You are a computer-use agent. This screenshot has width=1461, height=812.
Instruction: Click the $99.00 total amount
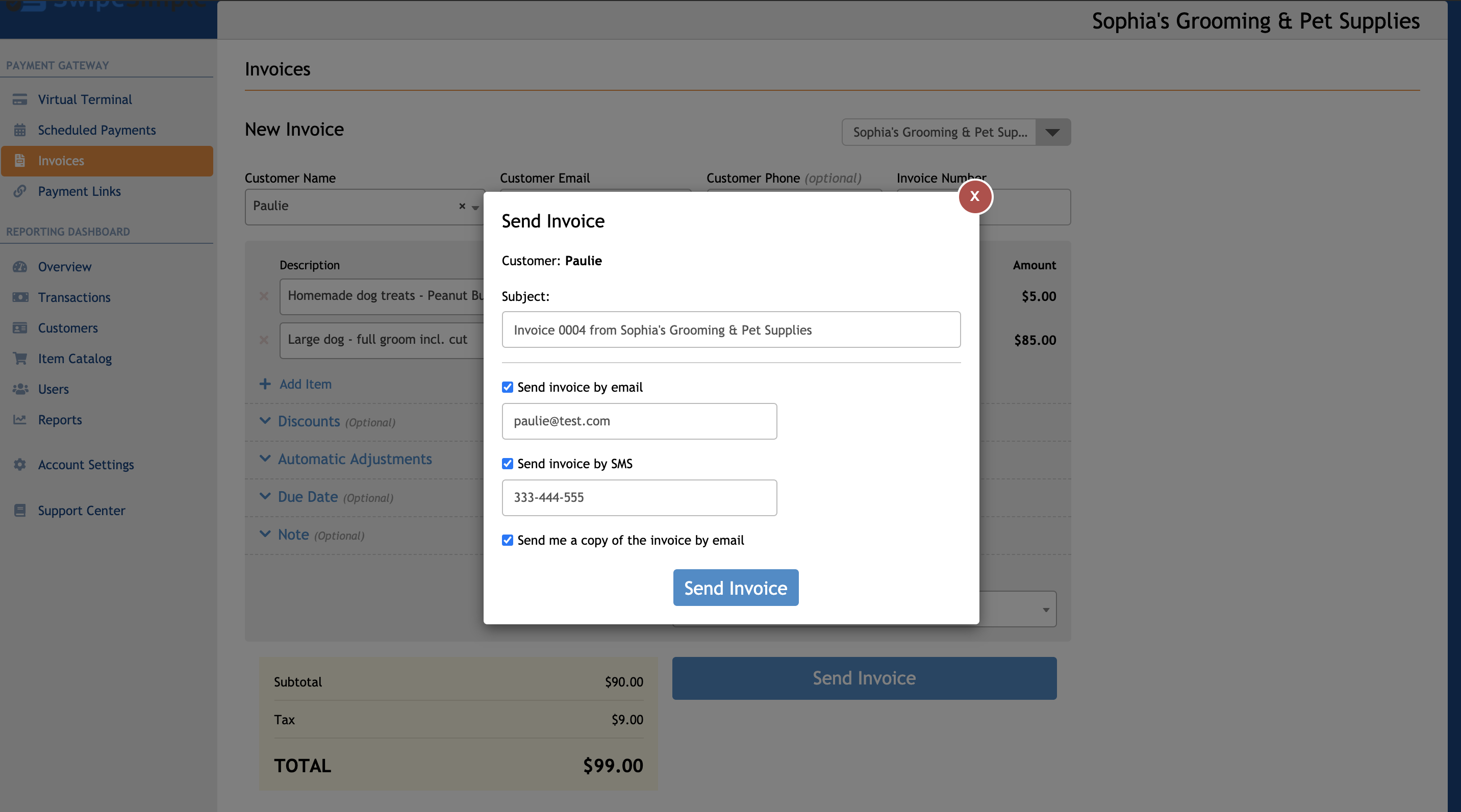[613, 766]
